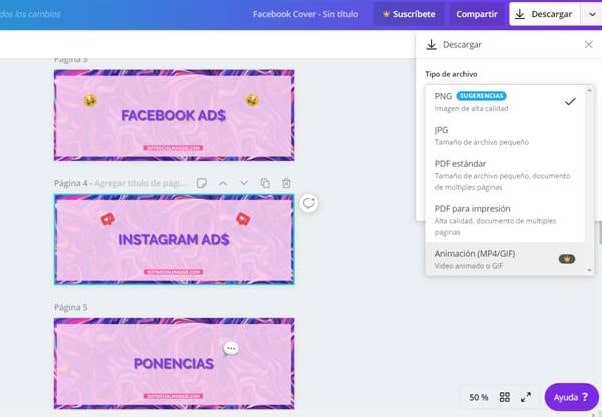This screenshot has width=602, height=417.
Task: Delete Página 4 with trash icon
Action: click(286, 183)
